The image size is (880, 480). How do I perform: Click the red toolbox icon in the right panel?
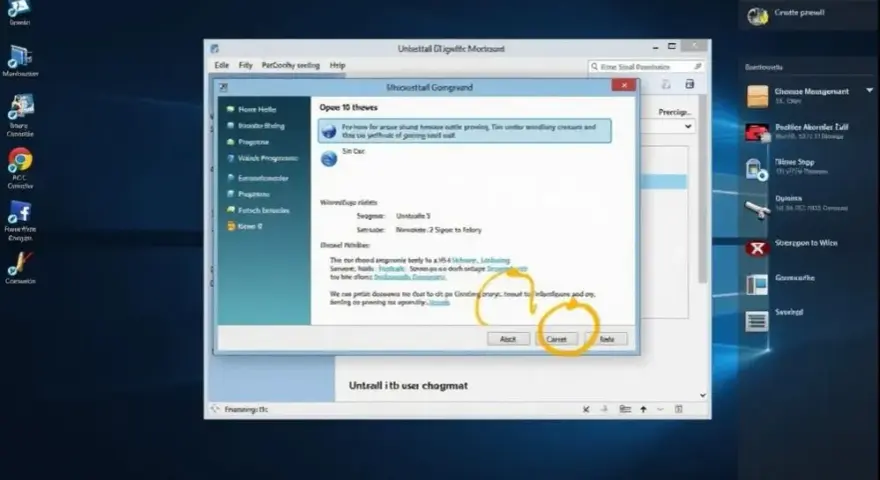[x=757, y=133]
